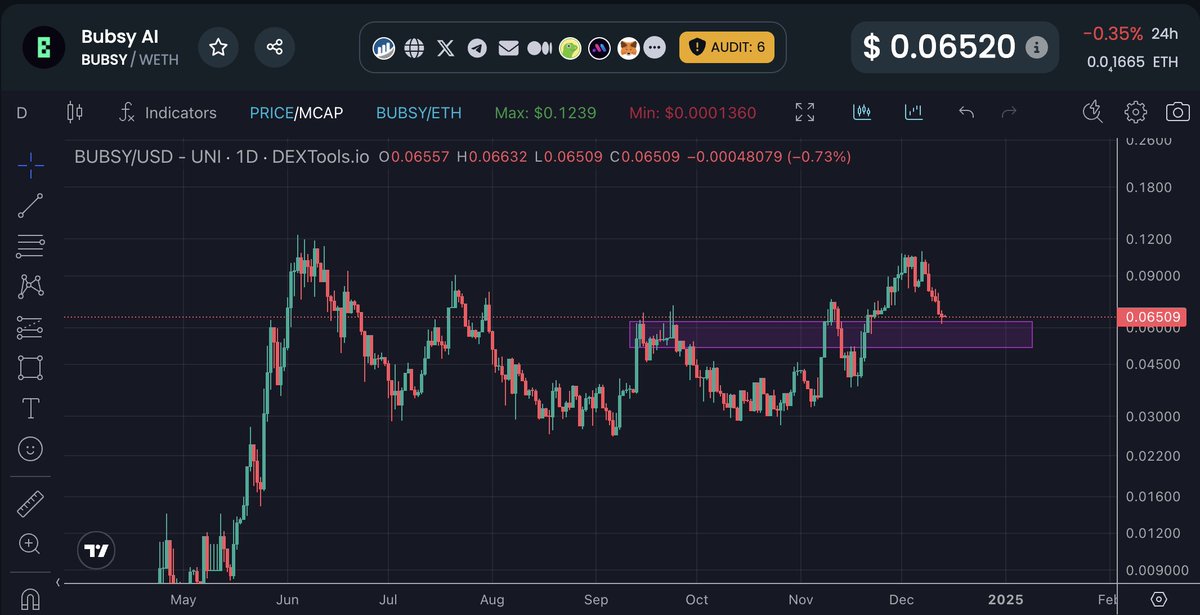Take a chart snapshot with camera
This screenshot has height=615, width=1200.
click(1179, 112)
